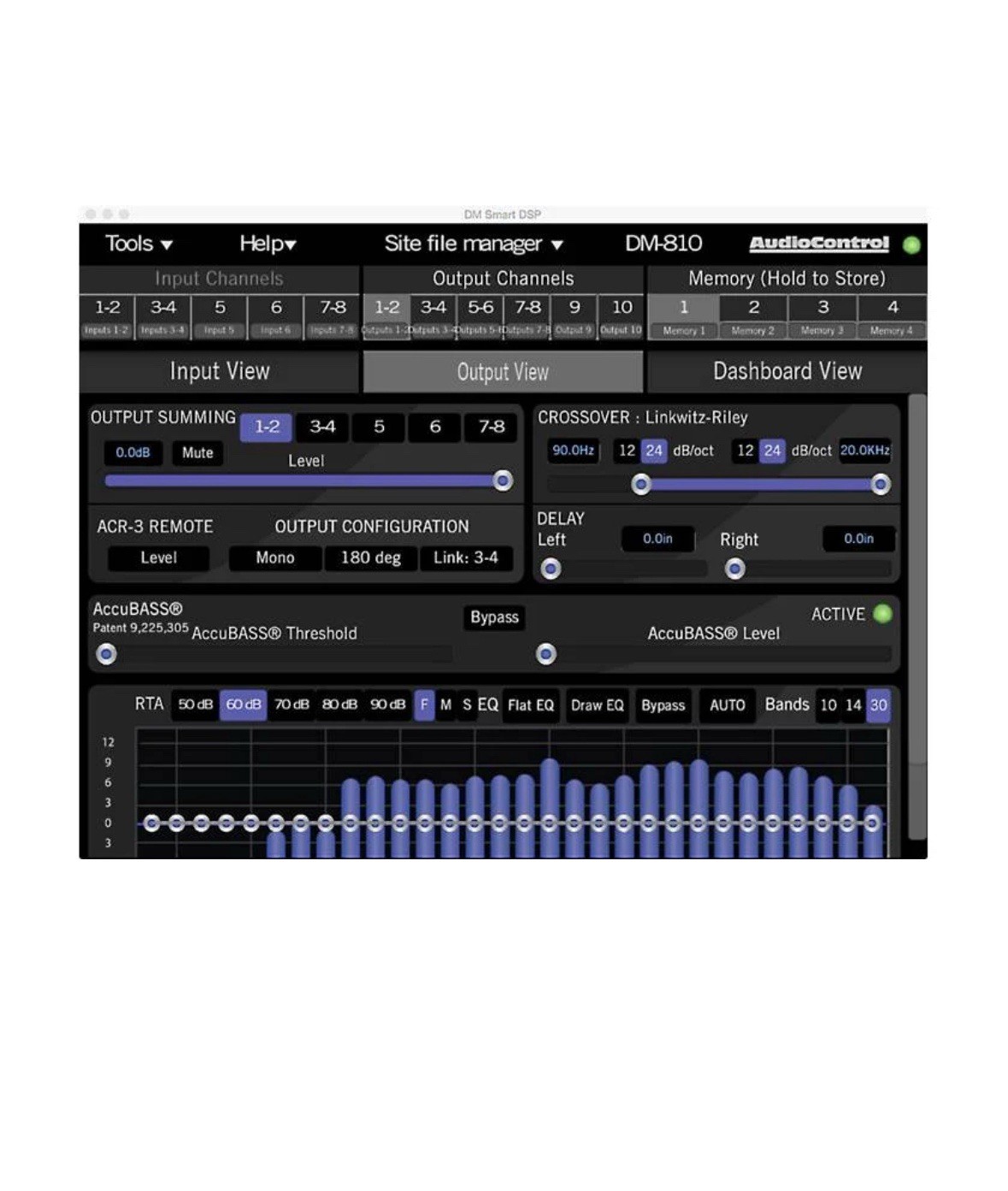
Task: Toggle Output Summing 6
Action: pyautogui.click(x=435, y=427)
